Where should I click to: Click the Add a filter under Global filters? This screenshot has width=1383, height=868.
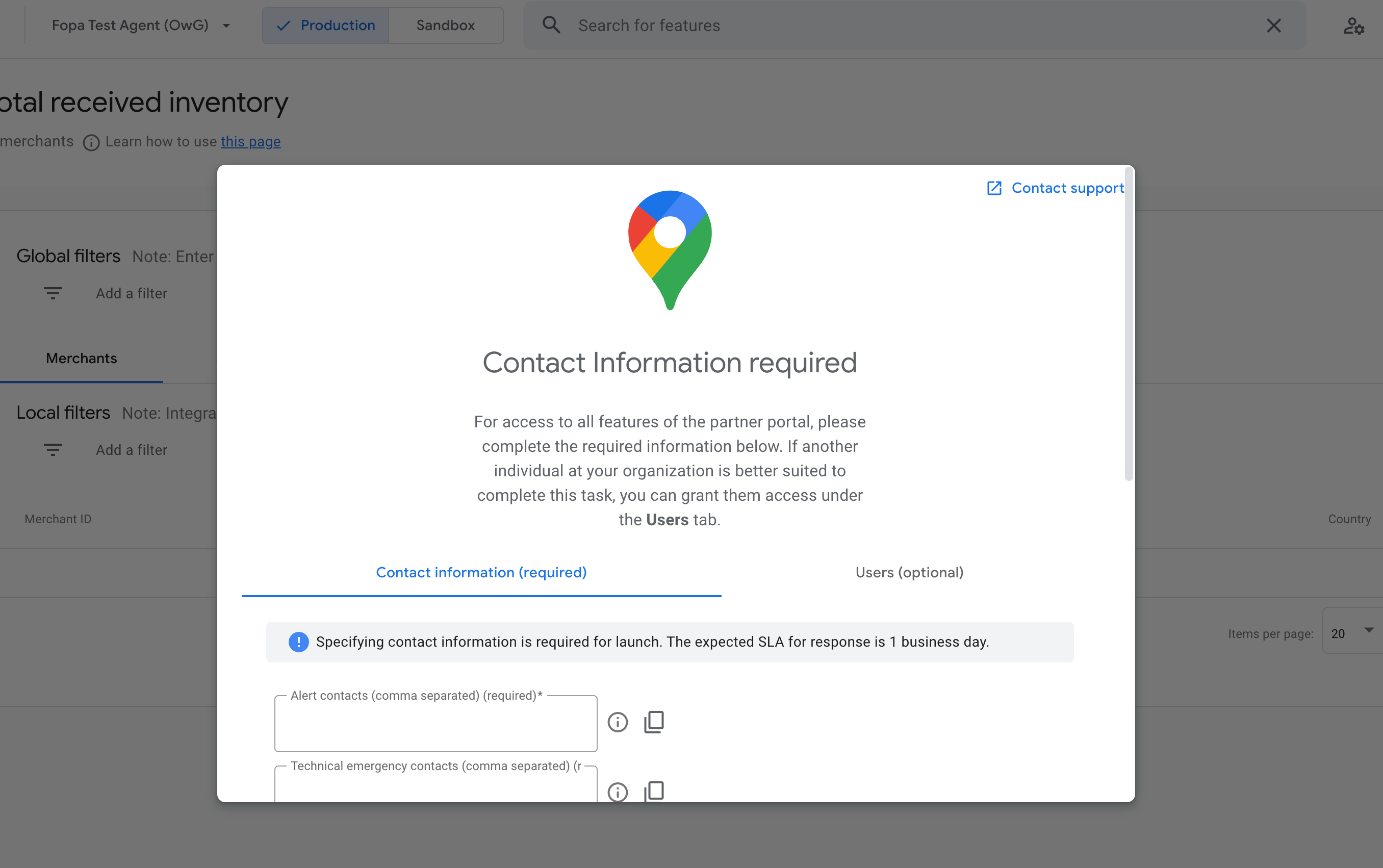coord(130,293)
